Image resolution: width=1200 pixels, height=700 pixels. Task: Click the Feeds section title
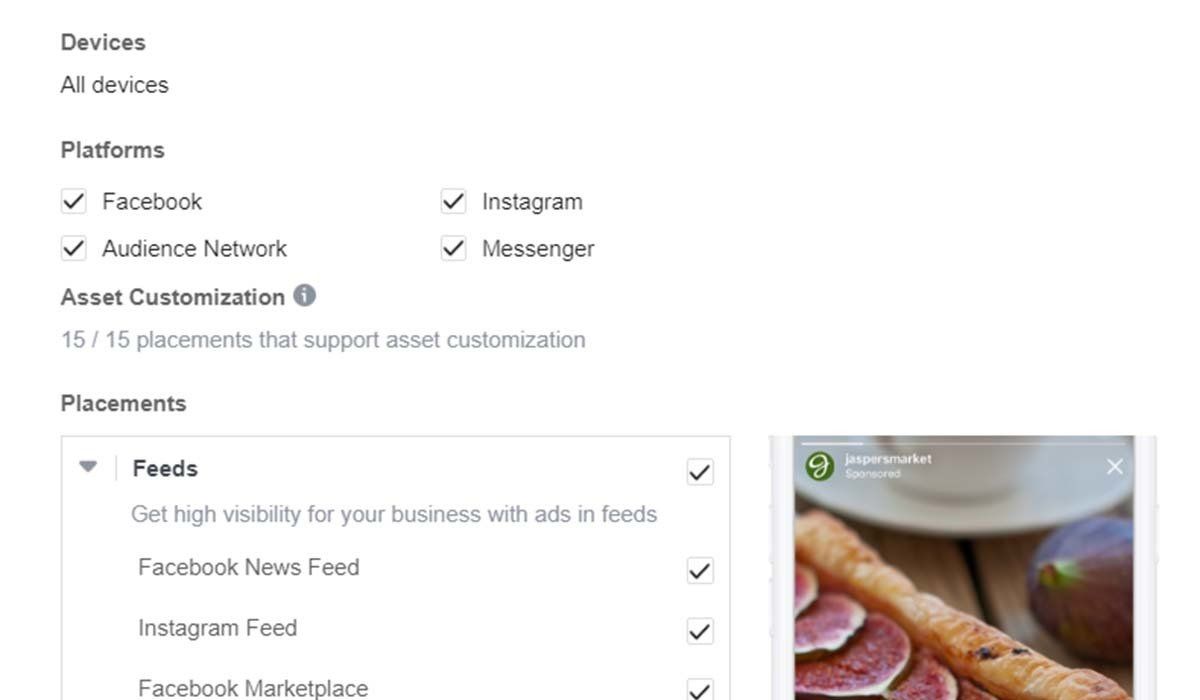(x=165, y=468)
